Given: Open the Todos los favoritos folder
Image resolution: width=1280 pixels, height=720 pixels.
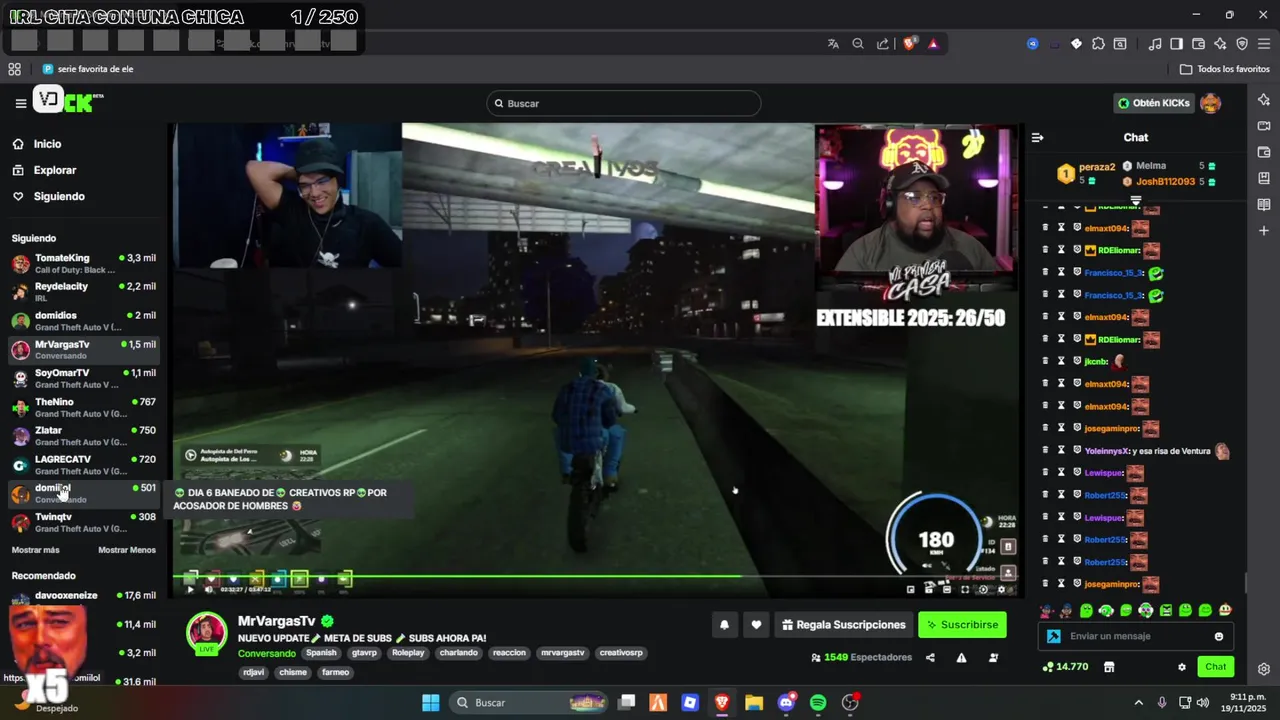Looking at the screenshot, I should point(1225,69).
